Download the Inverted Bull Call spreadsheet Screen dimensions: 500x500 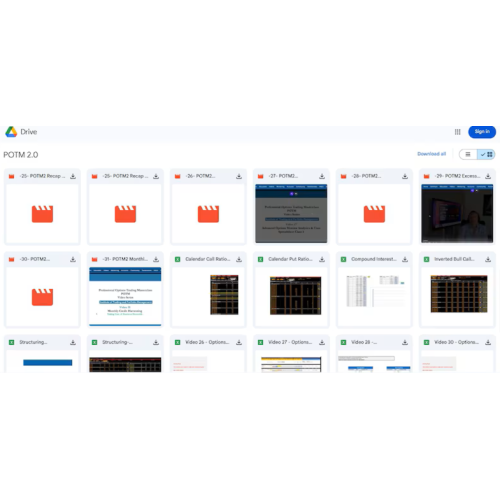[488, 259]
